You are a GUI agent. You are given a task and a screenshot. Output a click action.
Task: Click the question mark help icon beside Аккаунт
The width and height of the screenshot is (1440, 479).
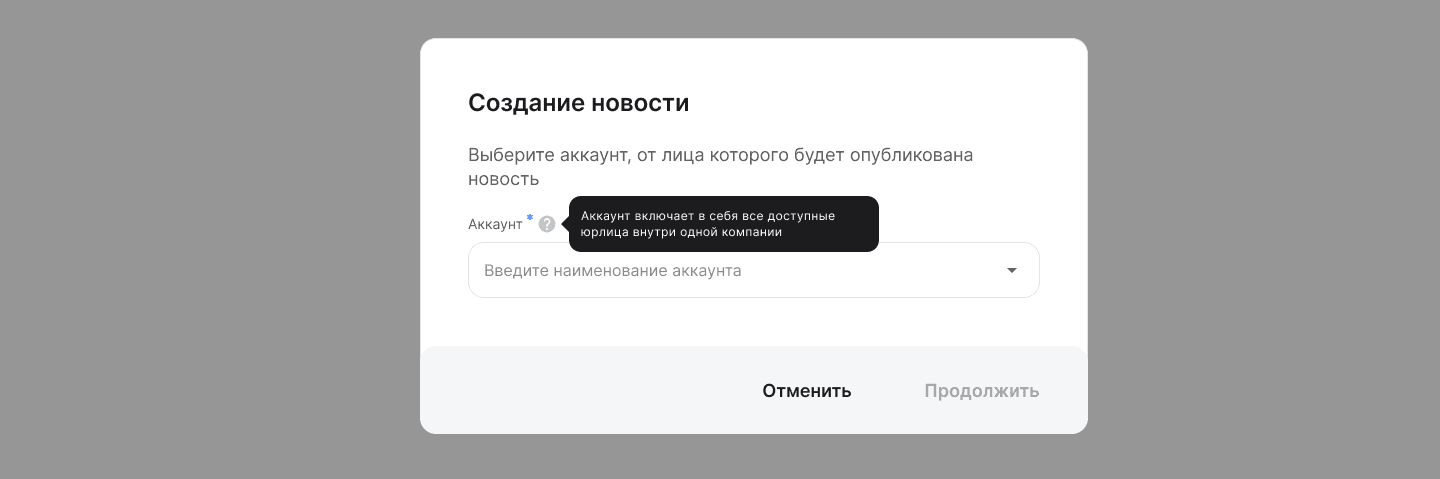[x=546, y=224]
